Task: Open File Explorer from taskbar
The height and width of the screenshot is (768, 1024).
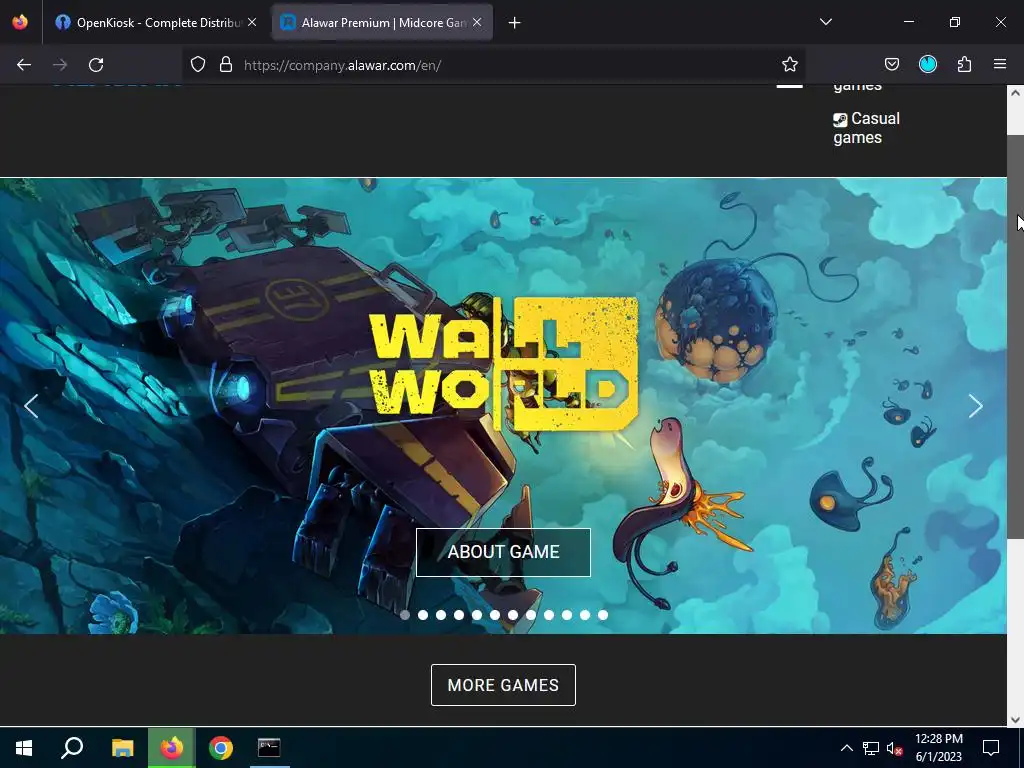Action: [x=122, y=748]
